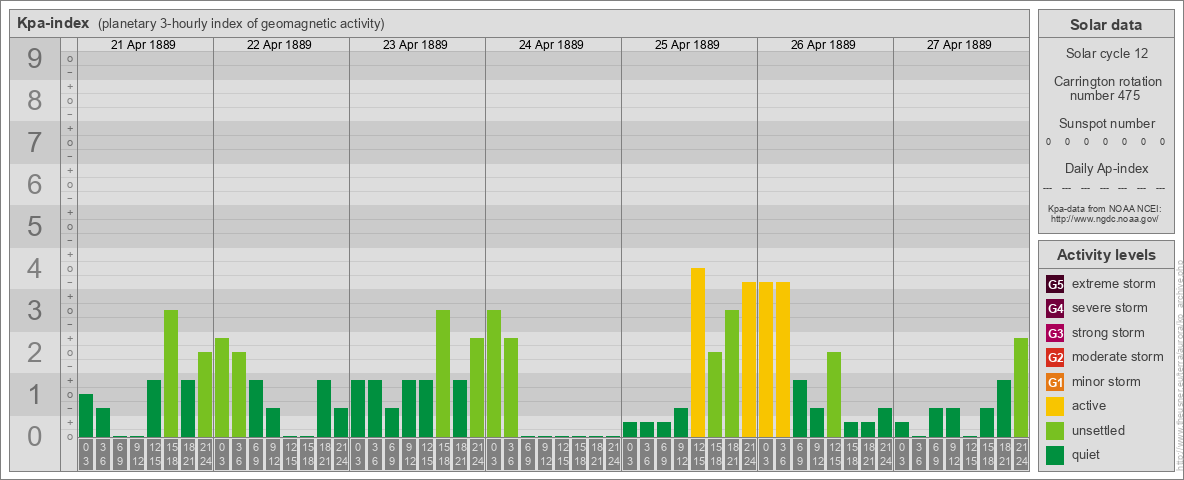Click the light green bar on 24 Apr 0-3
This screenshot has height=480, width=1184.
(x=494, y=374)
